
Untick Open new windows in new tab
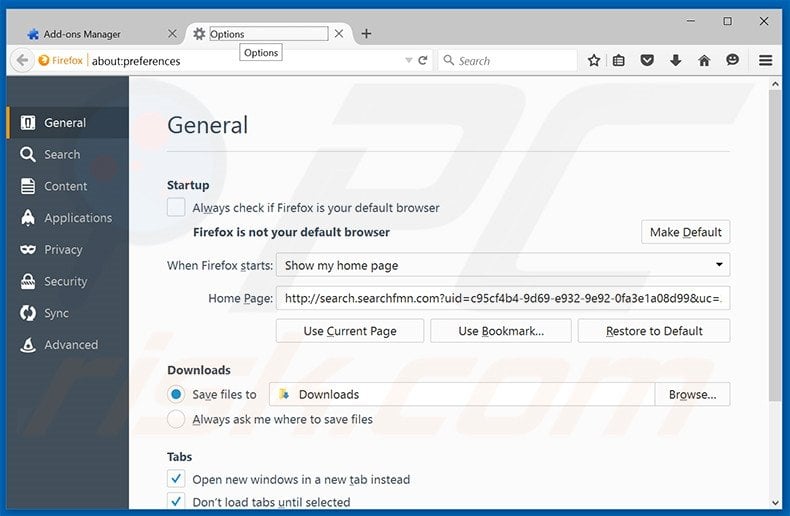(x=176, y=479)
